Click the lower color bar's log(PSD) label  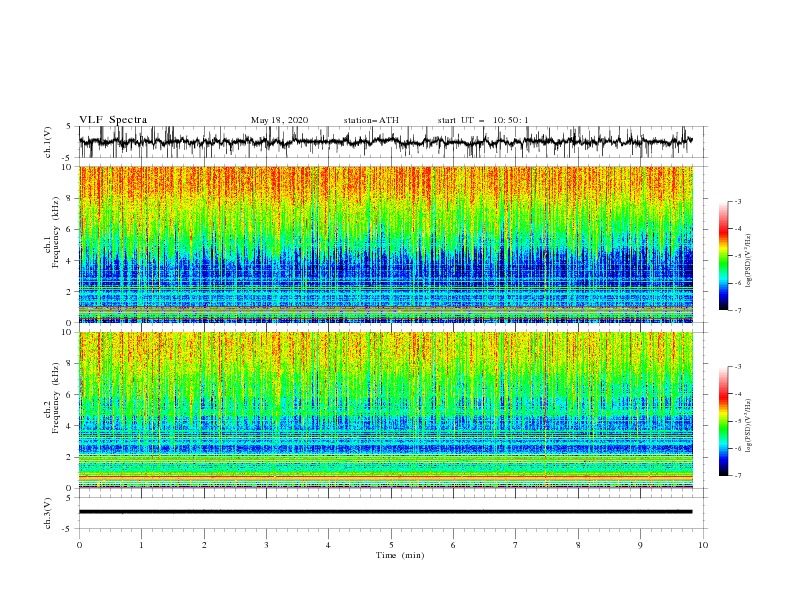click(x=749, y=426)
